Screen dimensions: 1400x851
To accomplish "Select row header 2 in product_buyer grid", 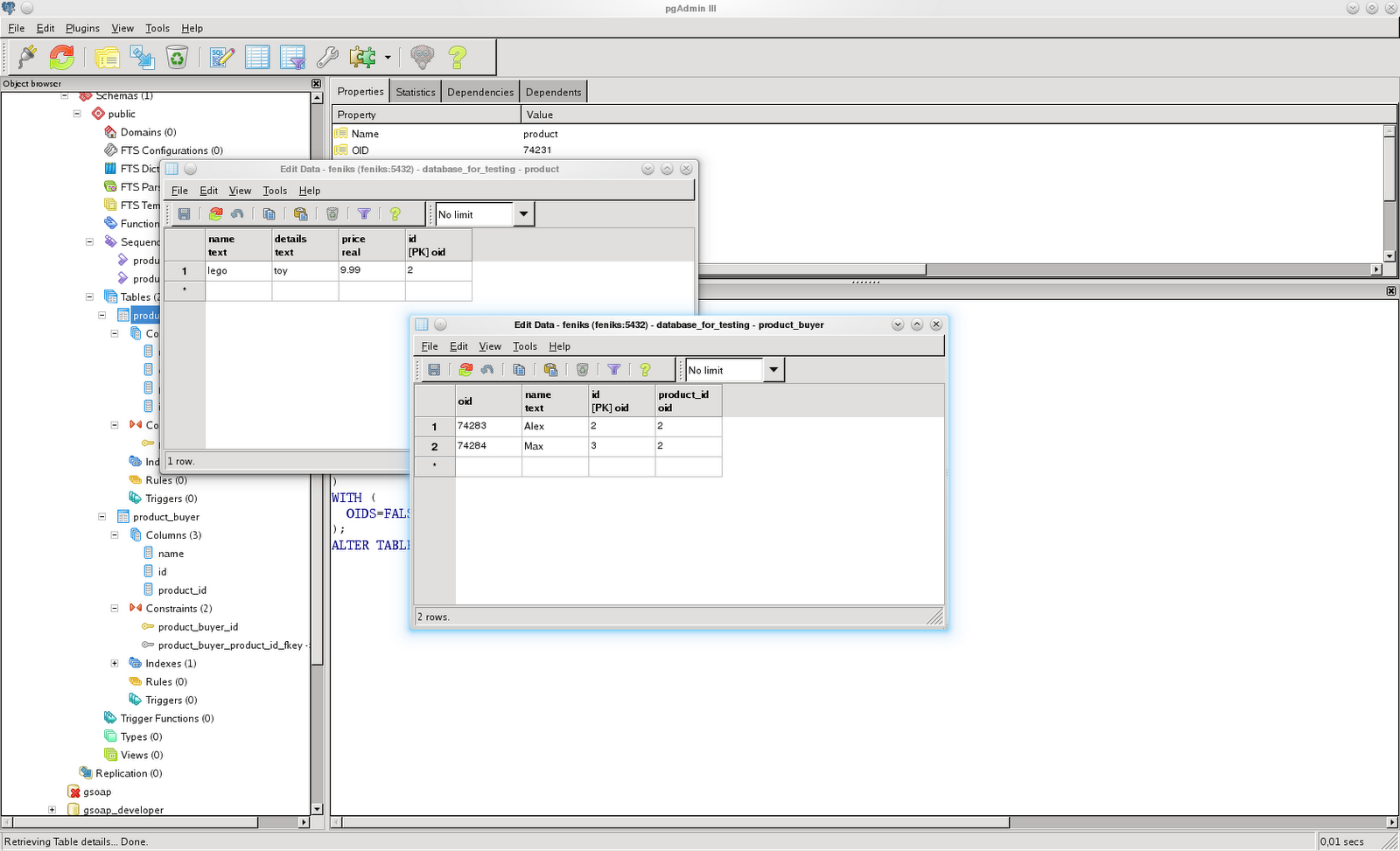I will [434, 447].
